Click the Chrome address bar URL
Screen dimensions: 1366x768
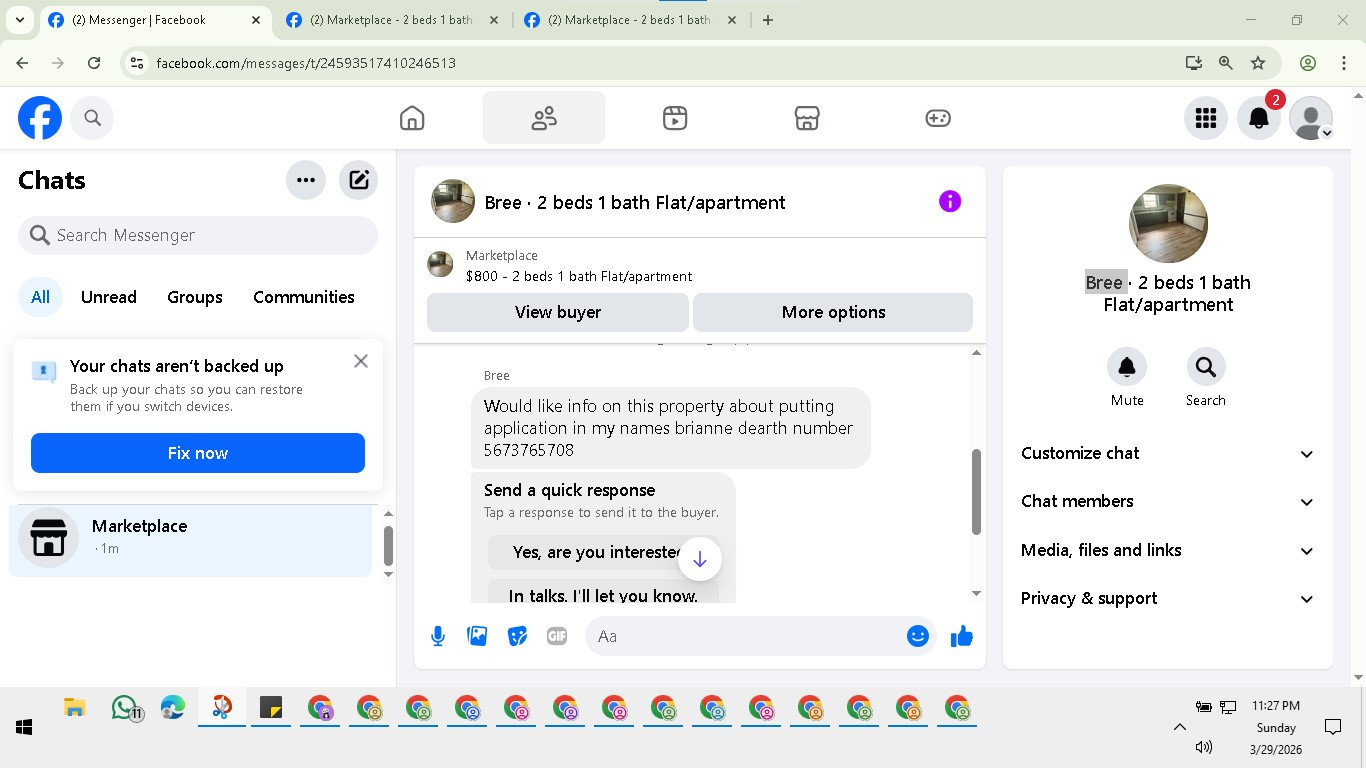point(306,63)
